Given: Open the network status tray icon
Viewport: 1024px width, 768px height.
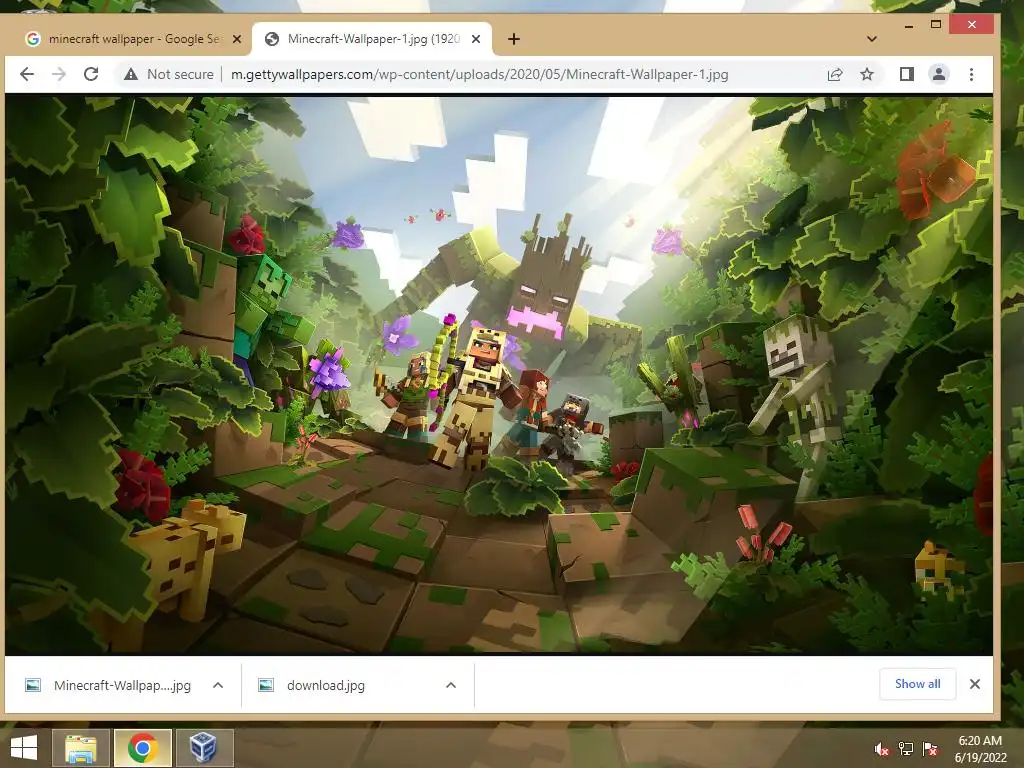Looking at the screenshot, I should [906, 749].
